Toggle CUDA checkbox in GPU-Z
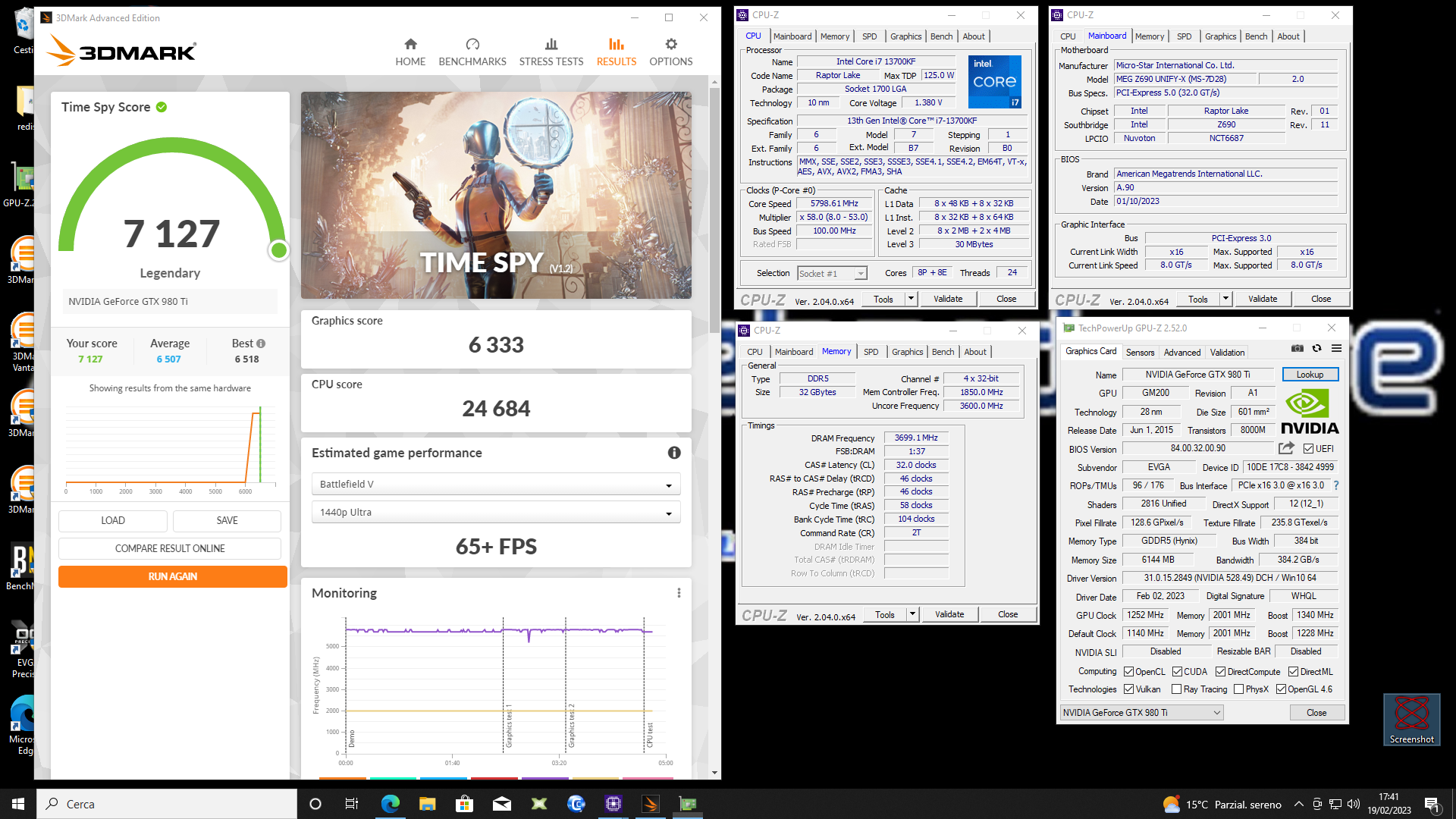Image resolution: width=1456 pixels, height=819 pixels. click(x=1177, y=672)
